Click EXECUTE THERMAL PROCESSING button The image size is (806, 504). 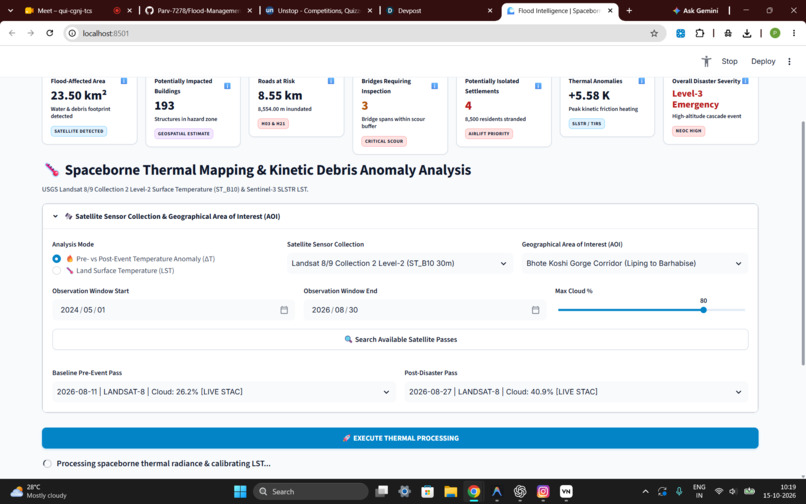pyautogui.click(x=400, y=438)
